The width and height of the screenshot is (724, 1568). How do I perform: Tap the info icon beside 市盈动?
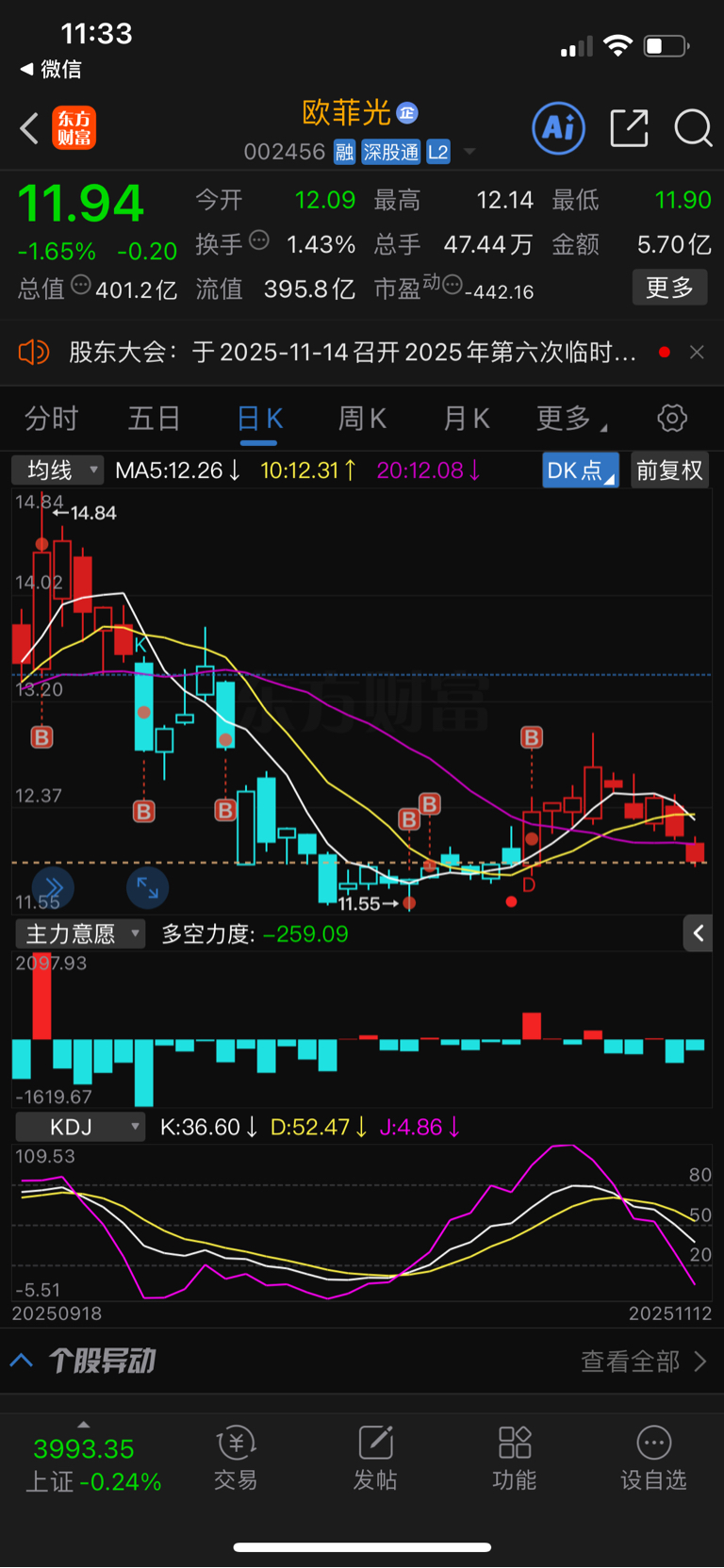452,285
